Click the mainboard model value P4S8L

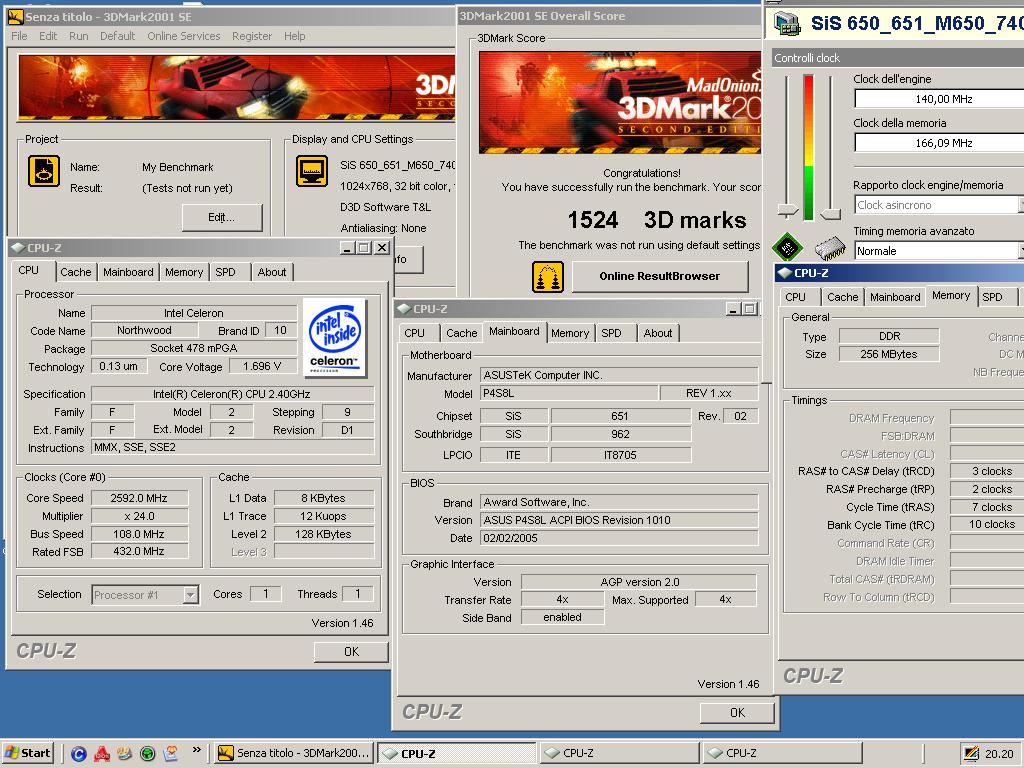pyautogui.click(x=569, y=393)
